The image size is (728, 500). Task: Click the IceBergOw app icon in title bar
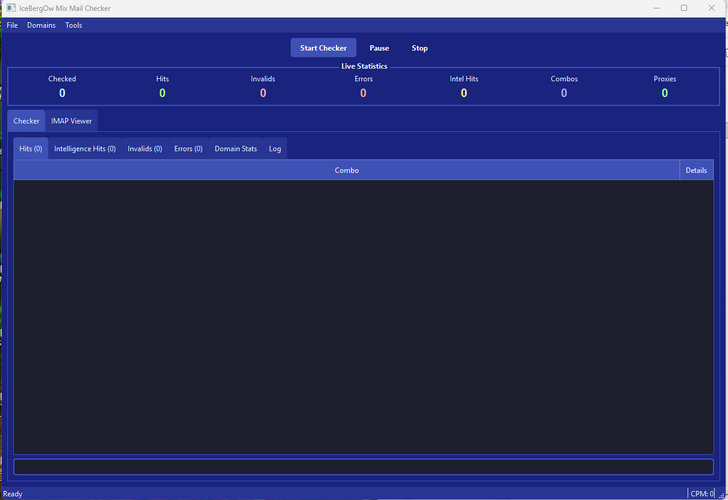tap(10, 8)
